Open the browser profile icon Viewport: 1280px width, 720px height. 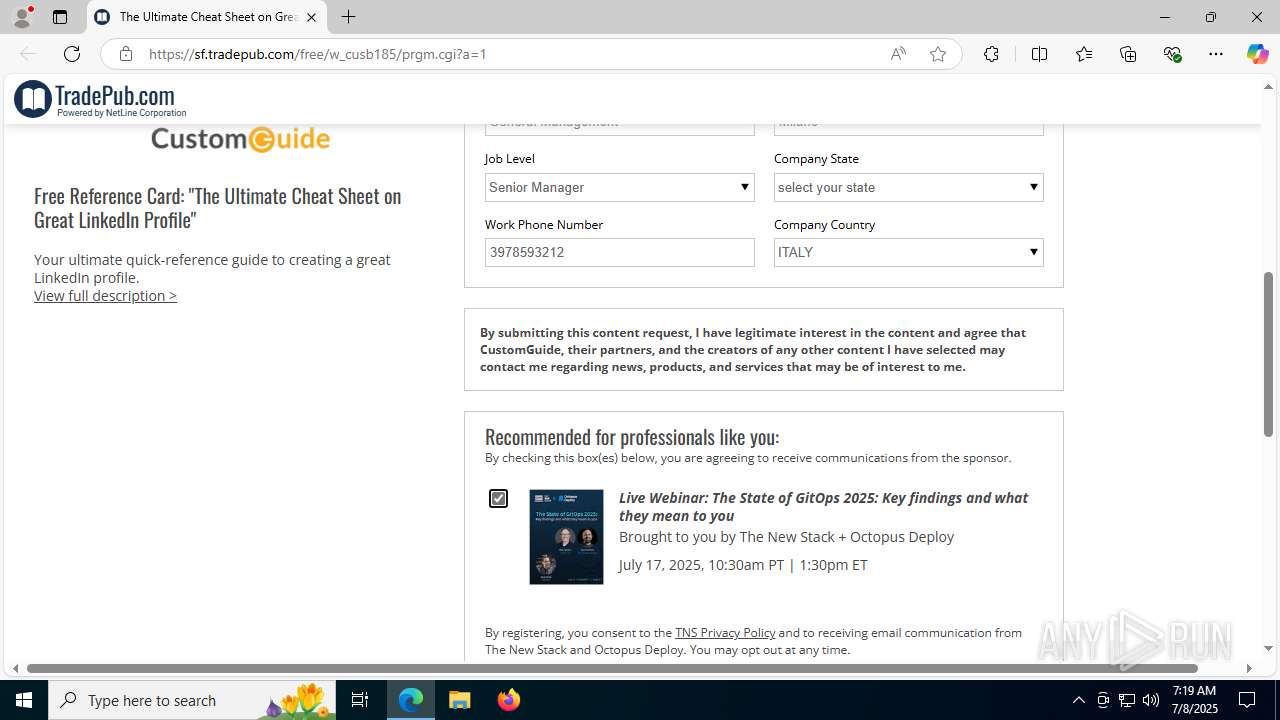[x=22, y=17]
